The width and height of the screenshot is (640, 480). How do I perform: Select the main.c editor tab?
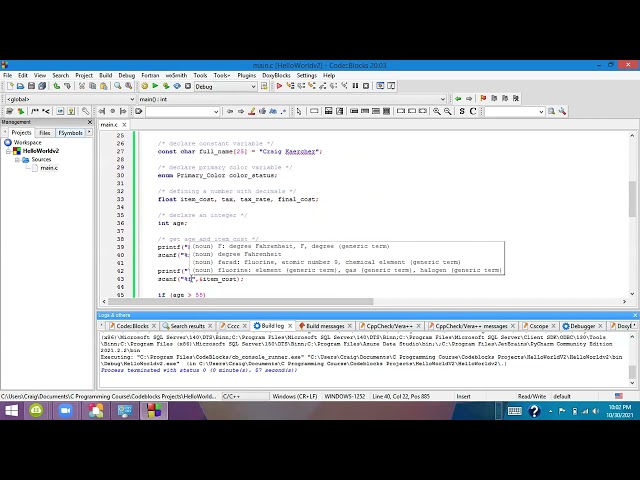point(109,124)
